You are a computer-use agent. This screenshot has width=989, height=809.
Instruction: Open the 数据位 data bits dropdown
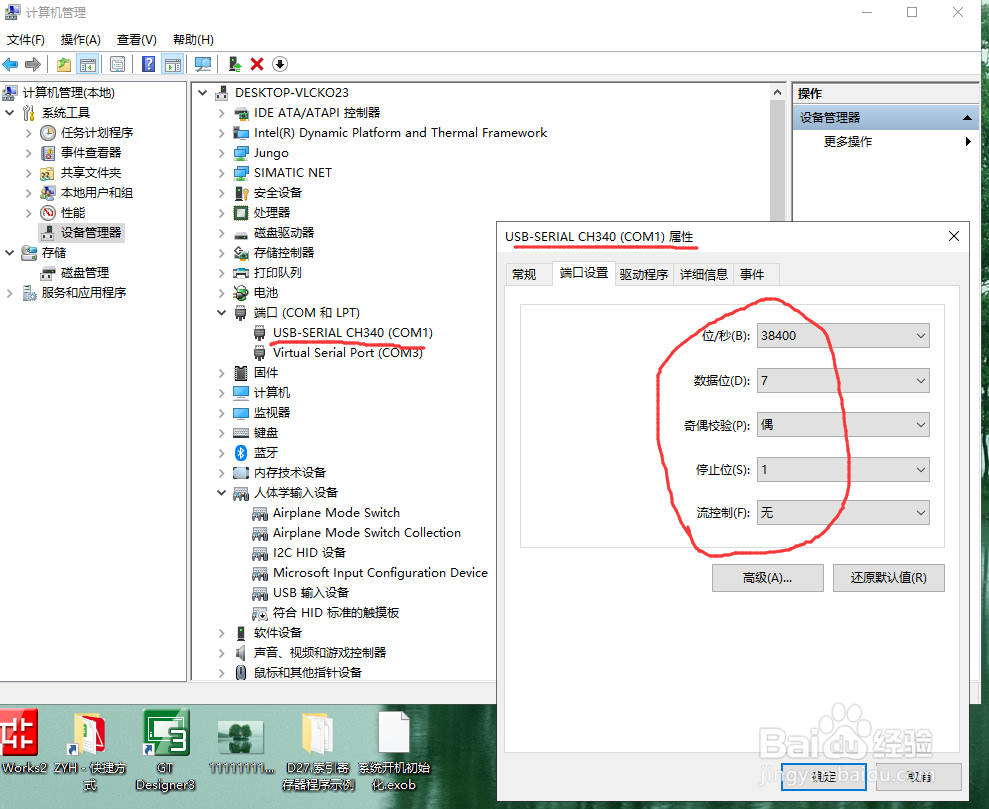point(921,380)
